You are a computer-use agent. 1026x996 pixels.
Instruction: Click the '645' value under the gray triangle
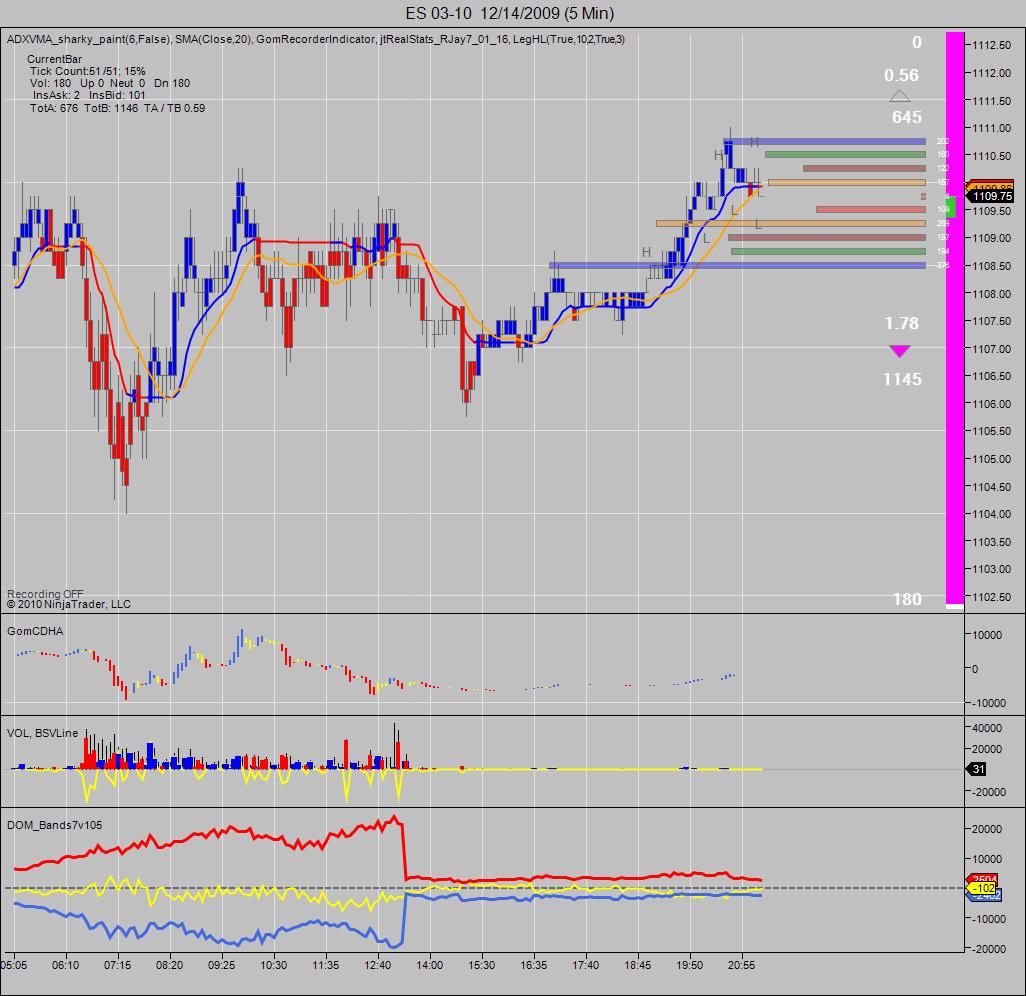(x=906, y=117)
